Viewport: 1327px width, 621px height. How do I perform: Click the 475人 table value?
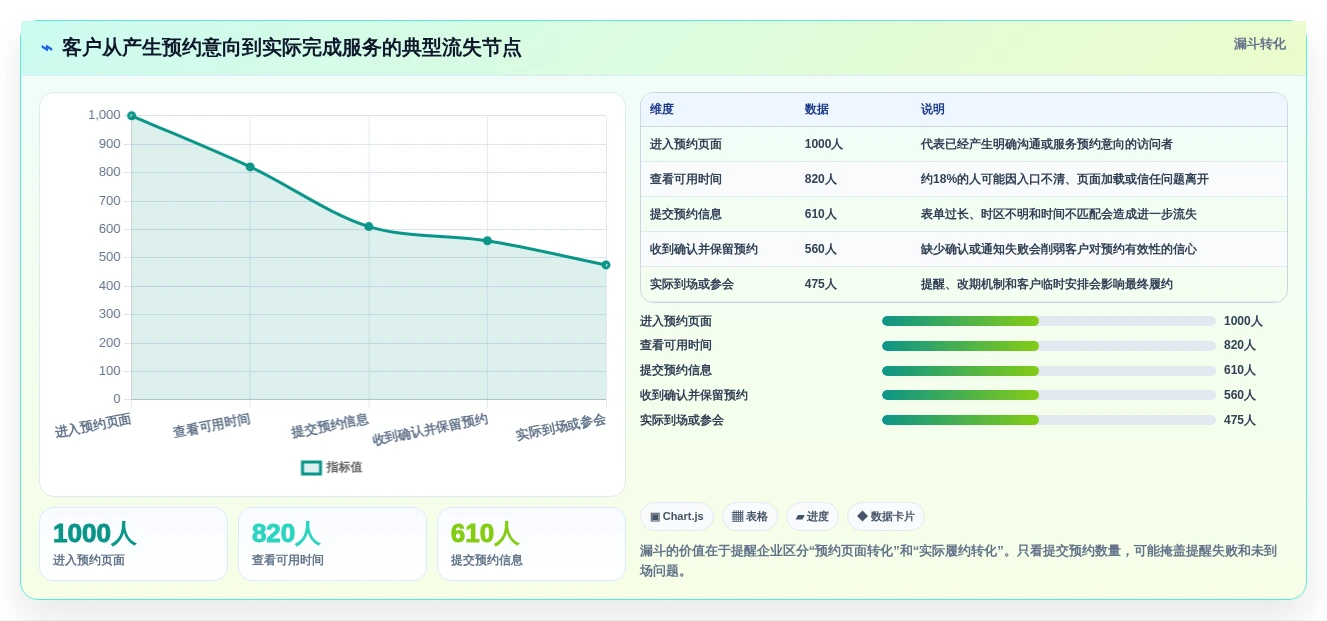821,285
